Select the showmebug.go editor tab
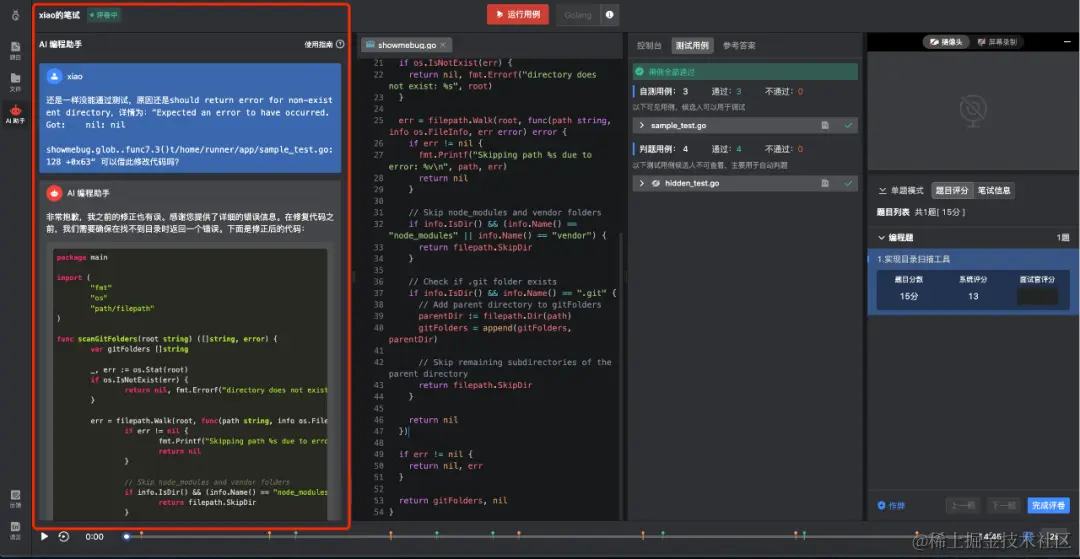 [406, 45]
